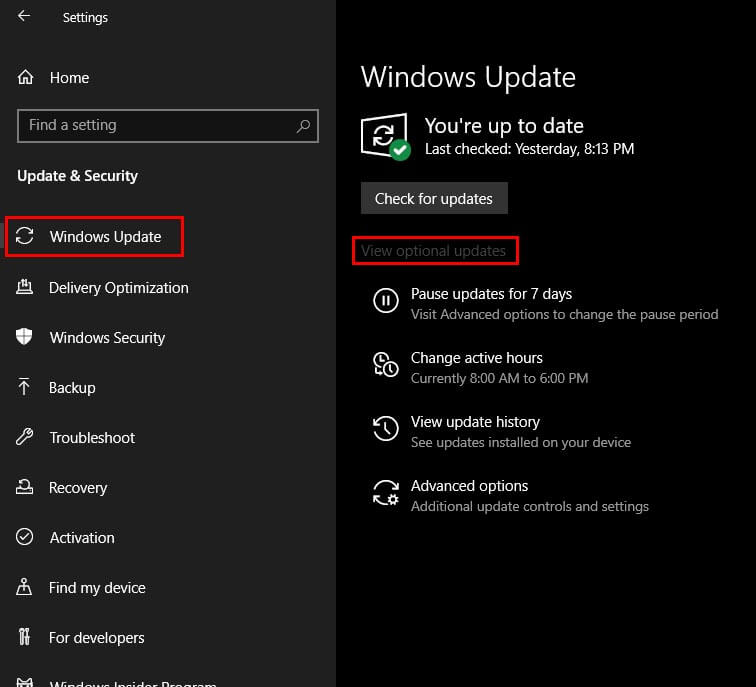This screenshot has height=687, width=756.
Task: Click 'Currently 8:00 AM to 6:00 PM' text
Action: pos(500,378)
